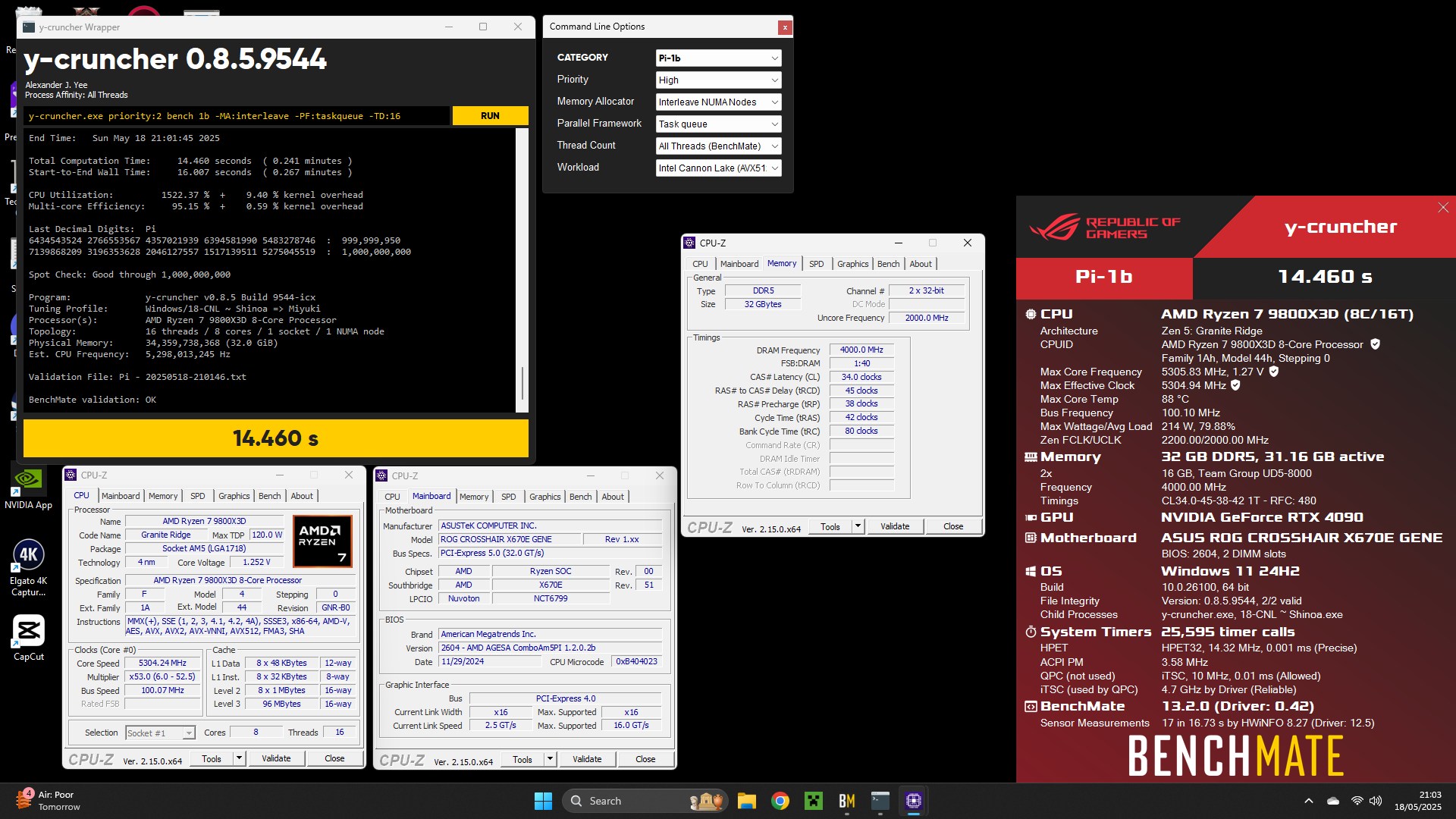The width and height of the screenshot is (1456, 819).
Task: Open Wi-Fi network tray icon
Action: click(1357, 801)
